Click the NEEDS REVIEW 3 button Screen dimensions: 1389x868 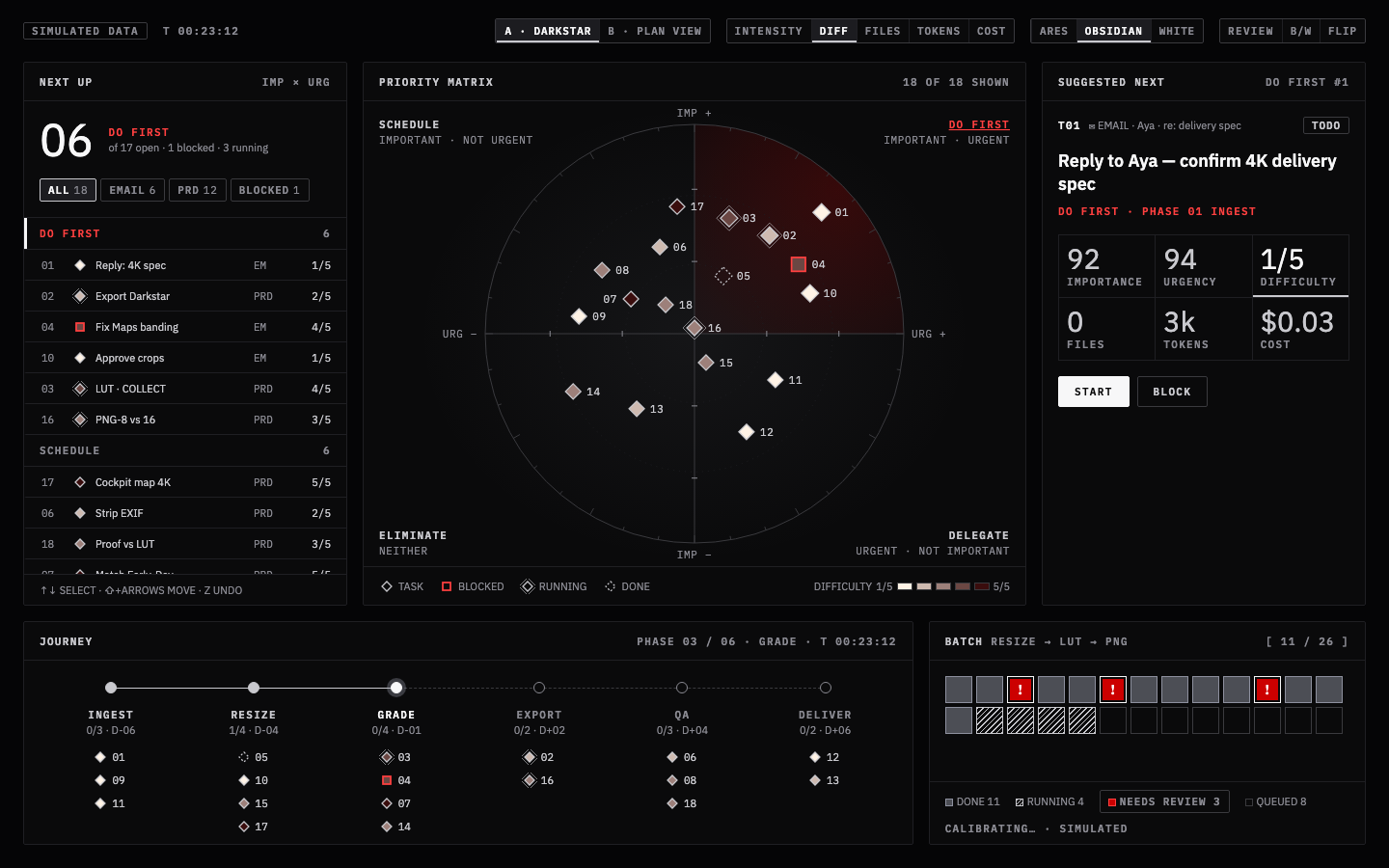click(1164, 801)
